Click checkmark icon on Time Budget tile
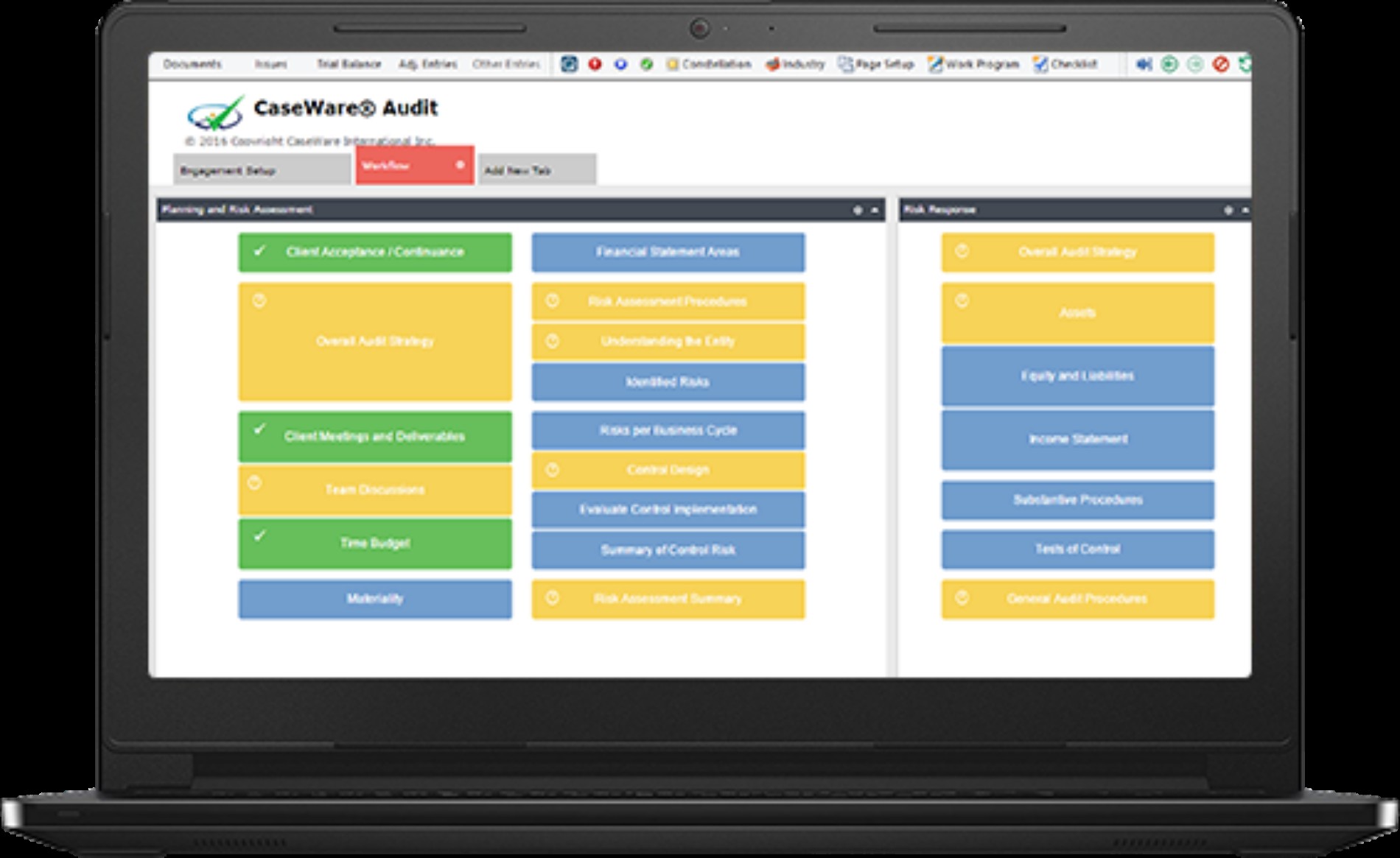The width and height of the screenshot is (1400, 858). click(x=259, y=536)
